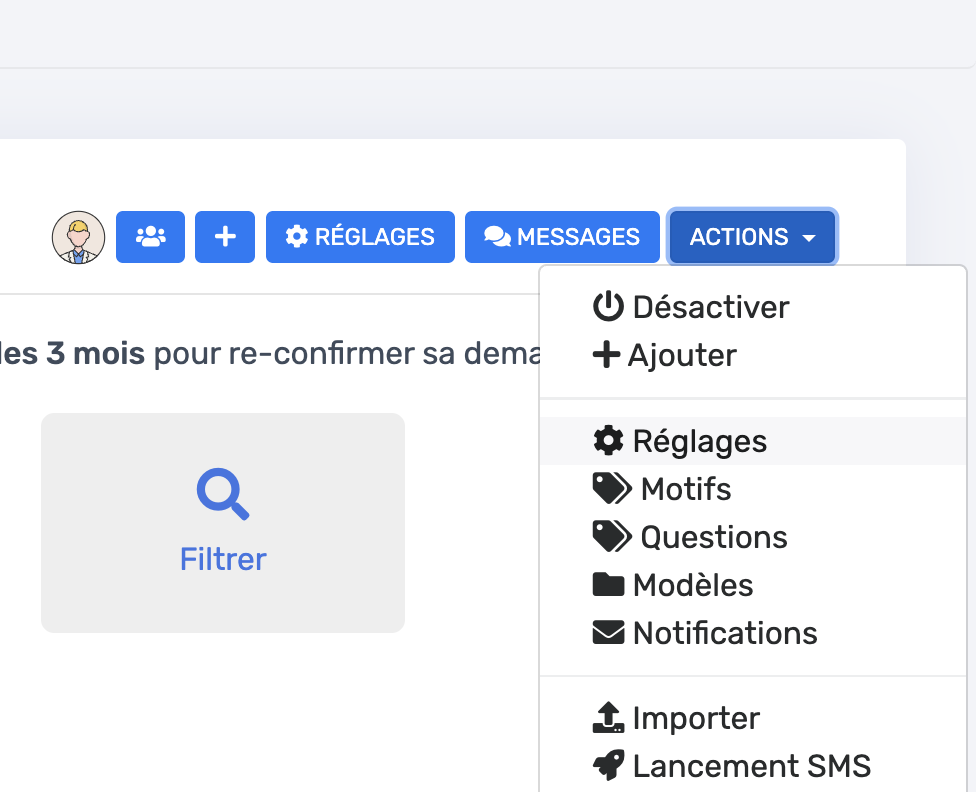The image size is (976, 792).
Task: Click the Filtrer search card
Action: 223,523
